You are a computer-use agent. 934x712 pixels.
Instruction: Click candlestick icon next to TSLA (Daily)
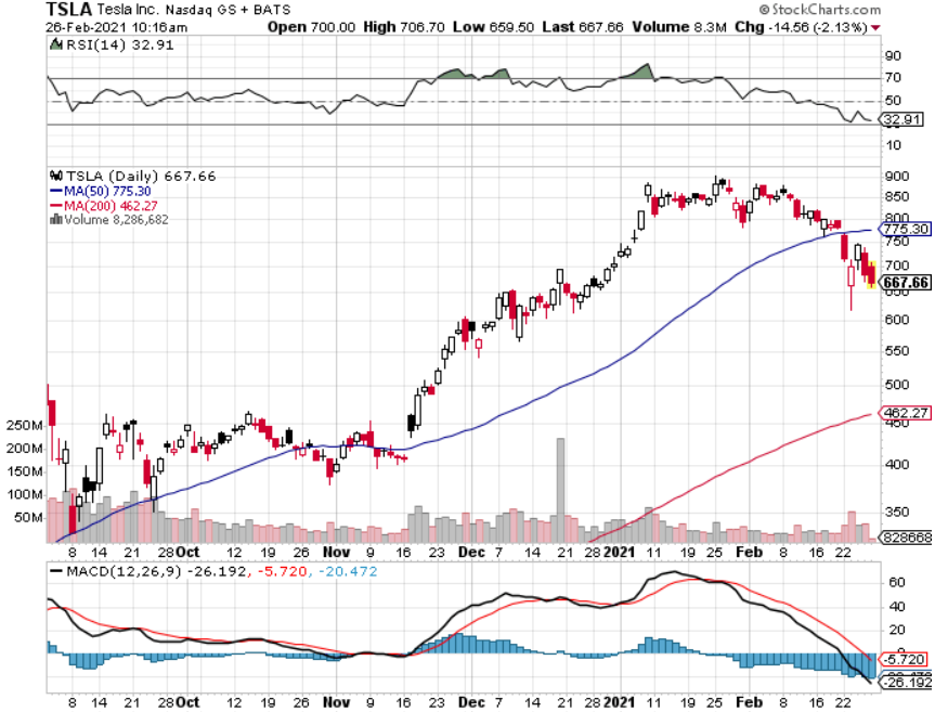[54, 174]
